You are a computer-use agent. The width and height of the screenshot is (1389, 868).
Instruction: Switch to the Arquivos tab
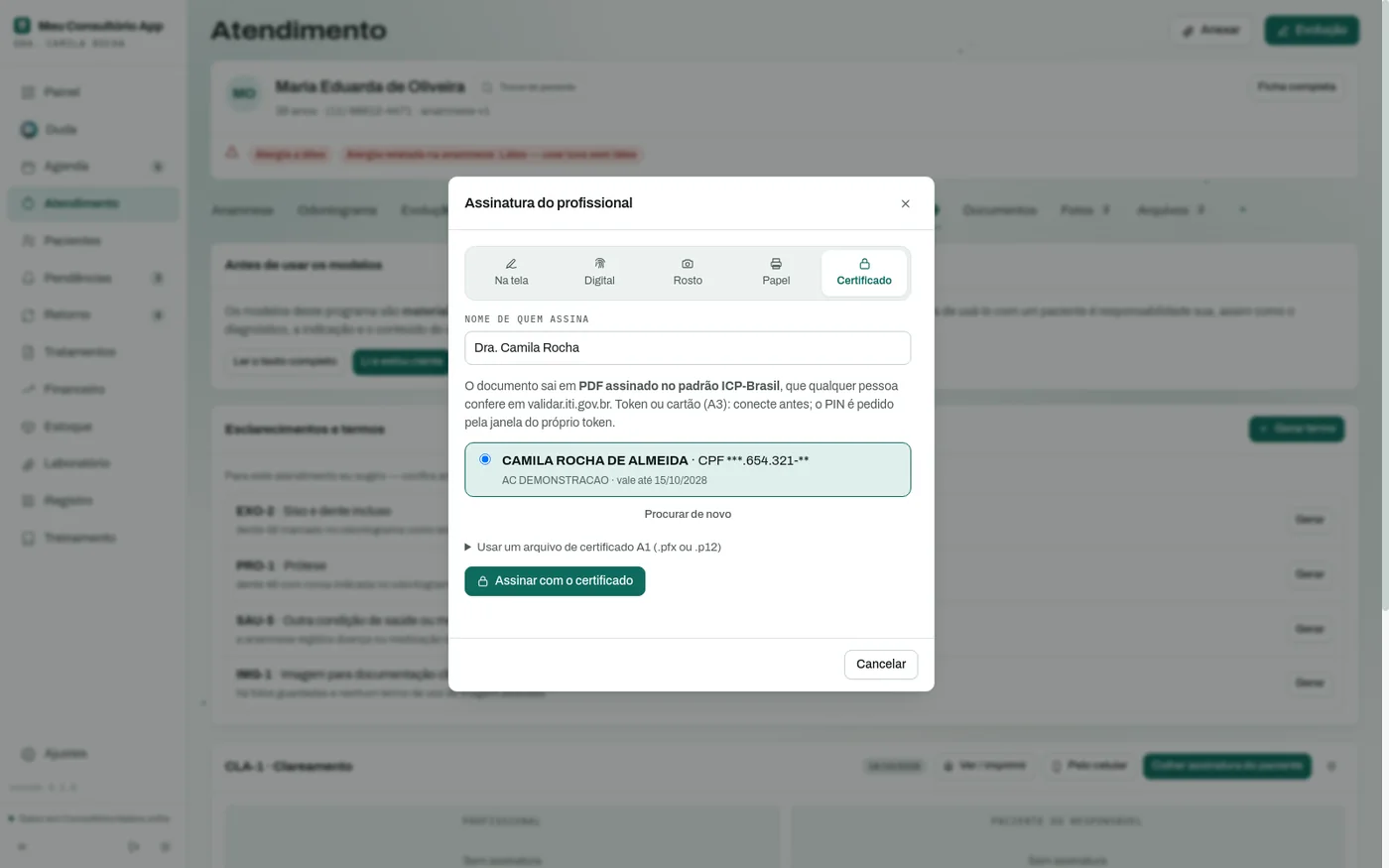[1171, 210]
